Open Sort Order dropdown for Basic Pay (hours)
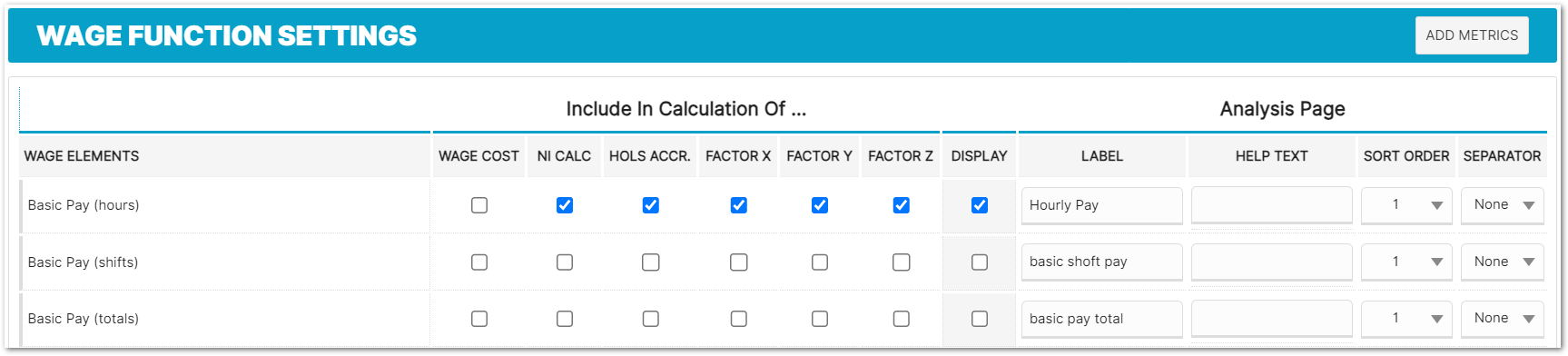 click(1406, 205)
